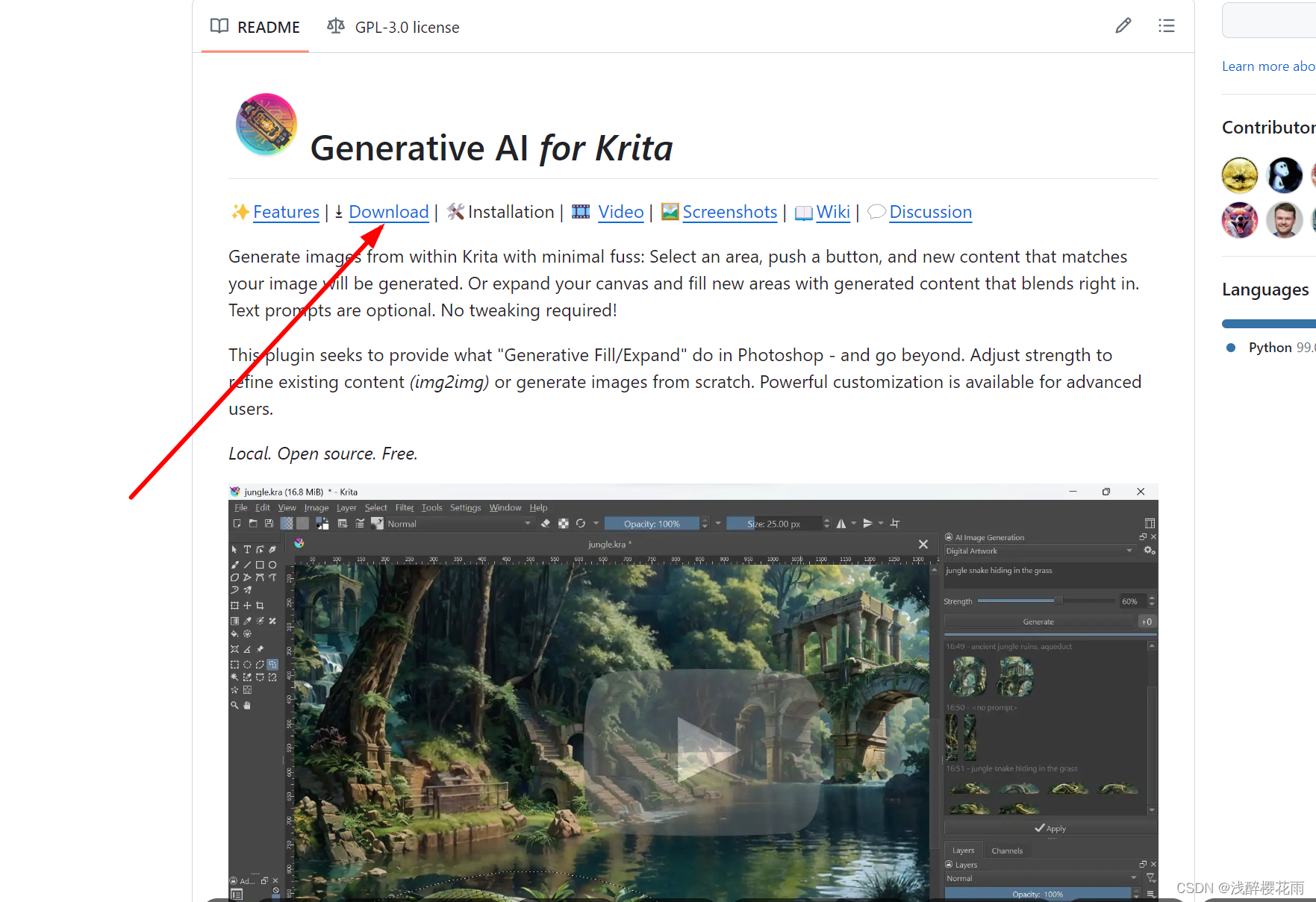Select Krita's pan hand tool
This screenshot has width=1316, height=902.
click(x=247, y=705)
